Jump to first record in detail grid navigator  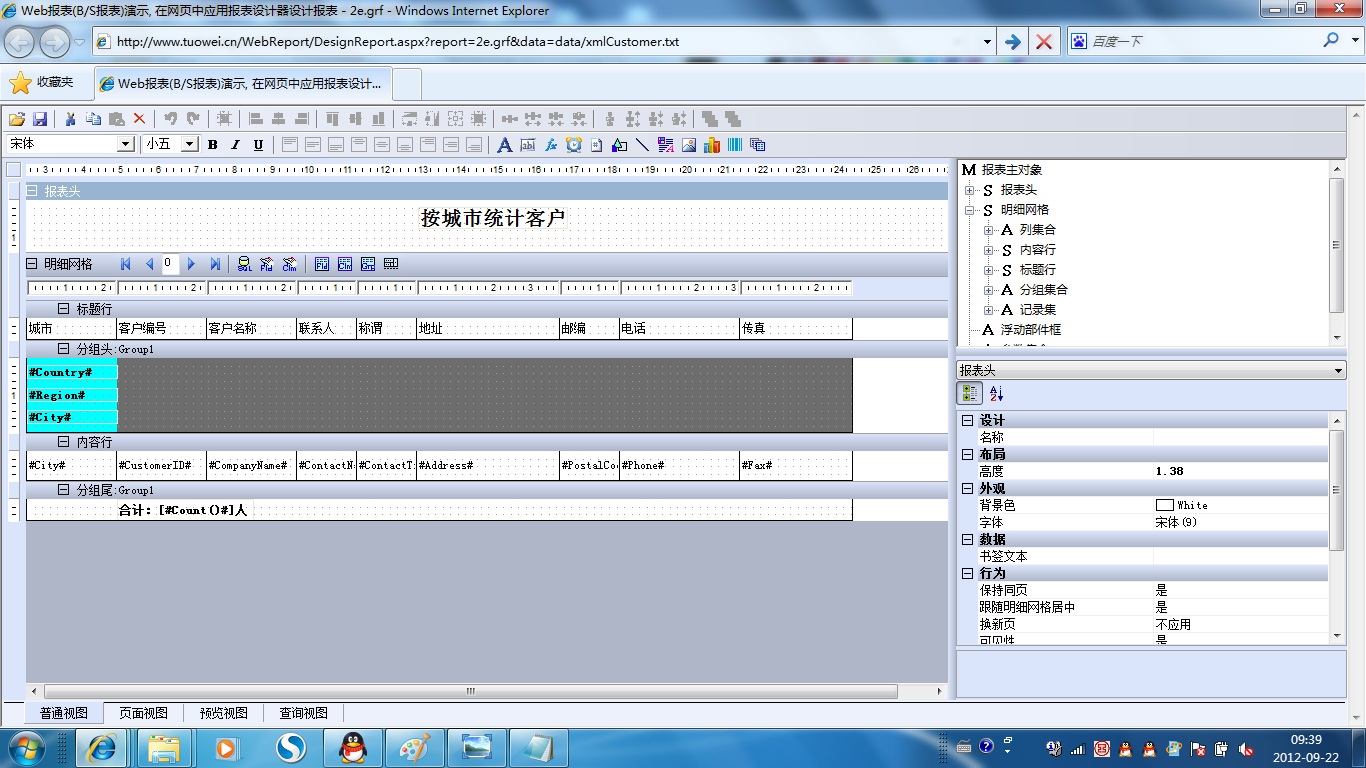click(126, 264)
